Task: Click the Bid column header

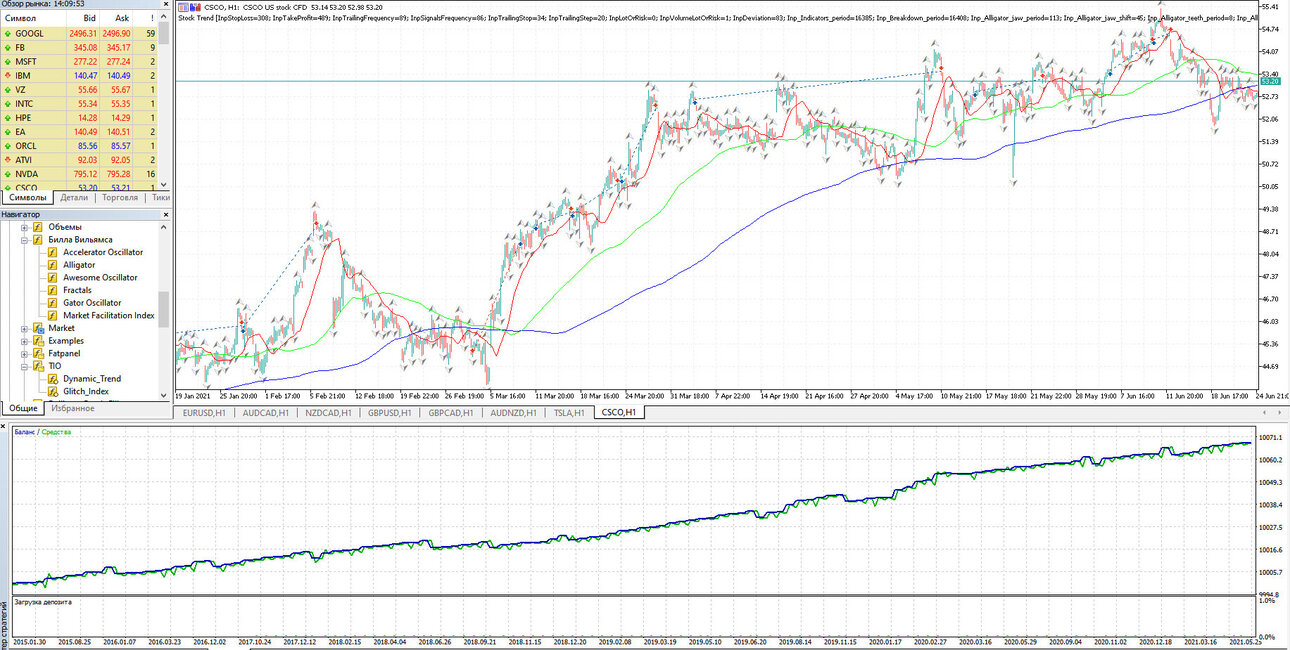Action: (81, 18)
